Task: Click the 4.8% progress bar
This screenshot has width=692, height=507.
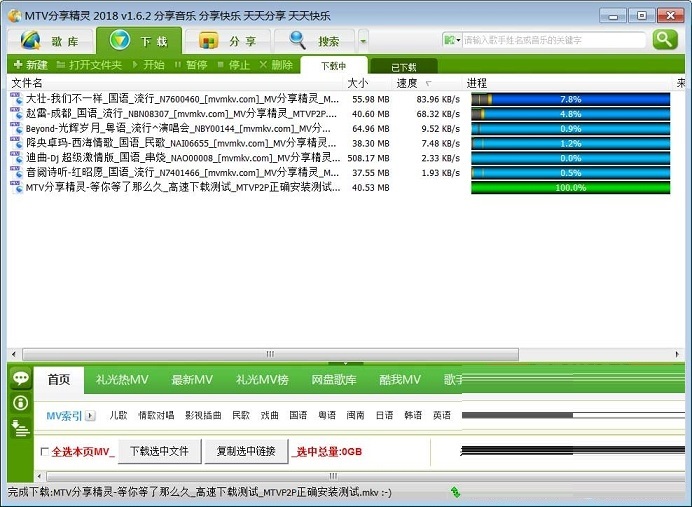Action: tap(570, 114)
